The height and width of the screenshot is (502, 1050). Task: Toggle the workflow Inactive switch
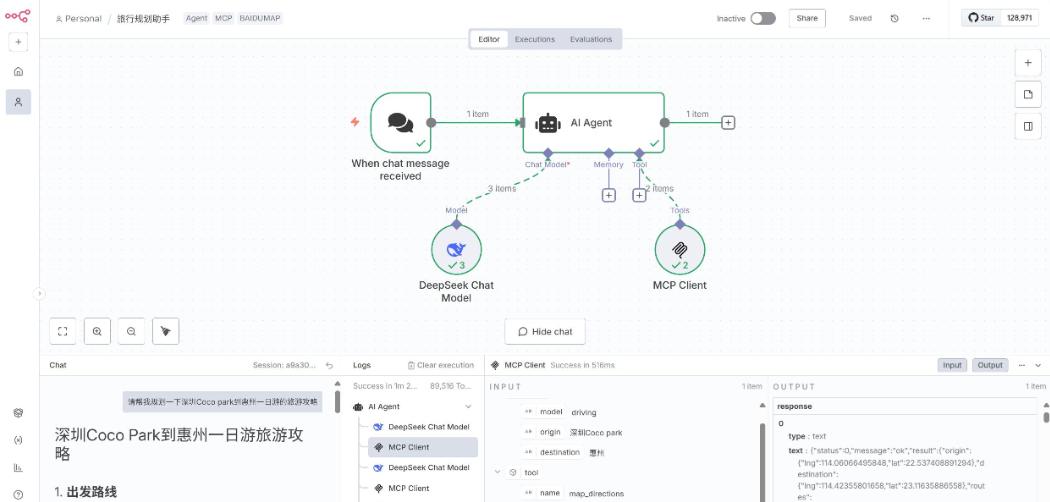tap(763, 19)
